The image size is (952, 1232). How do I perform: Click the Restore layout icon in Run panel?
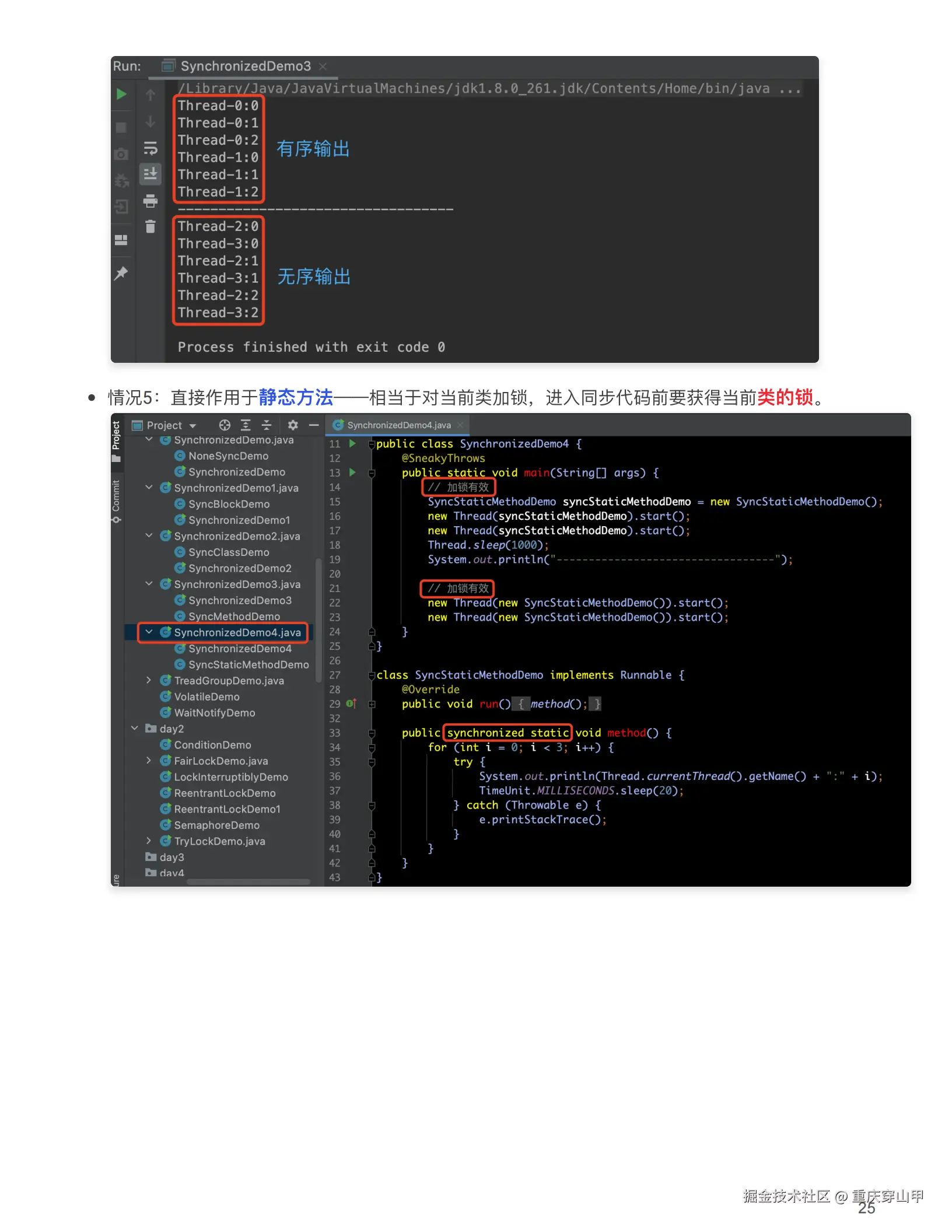point(121,240)
